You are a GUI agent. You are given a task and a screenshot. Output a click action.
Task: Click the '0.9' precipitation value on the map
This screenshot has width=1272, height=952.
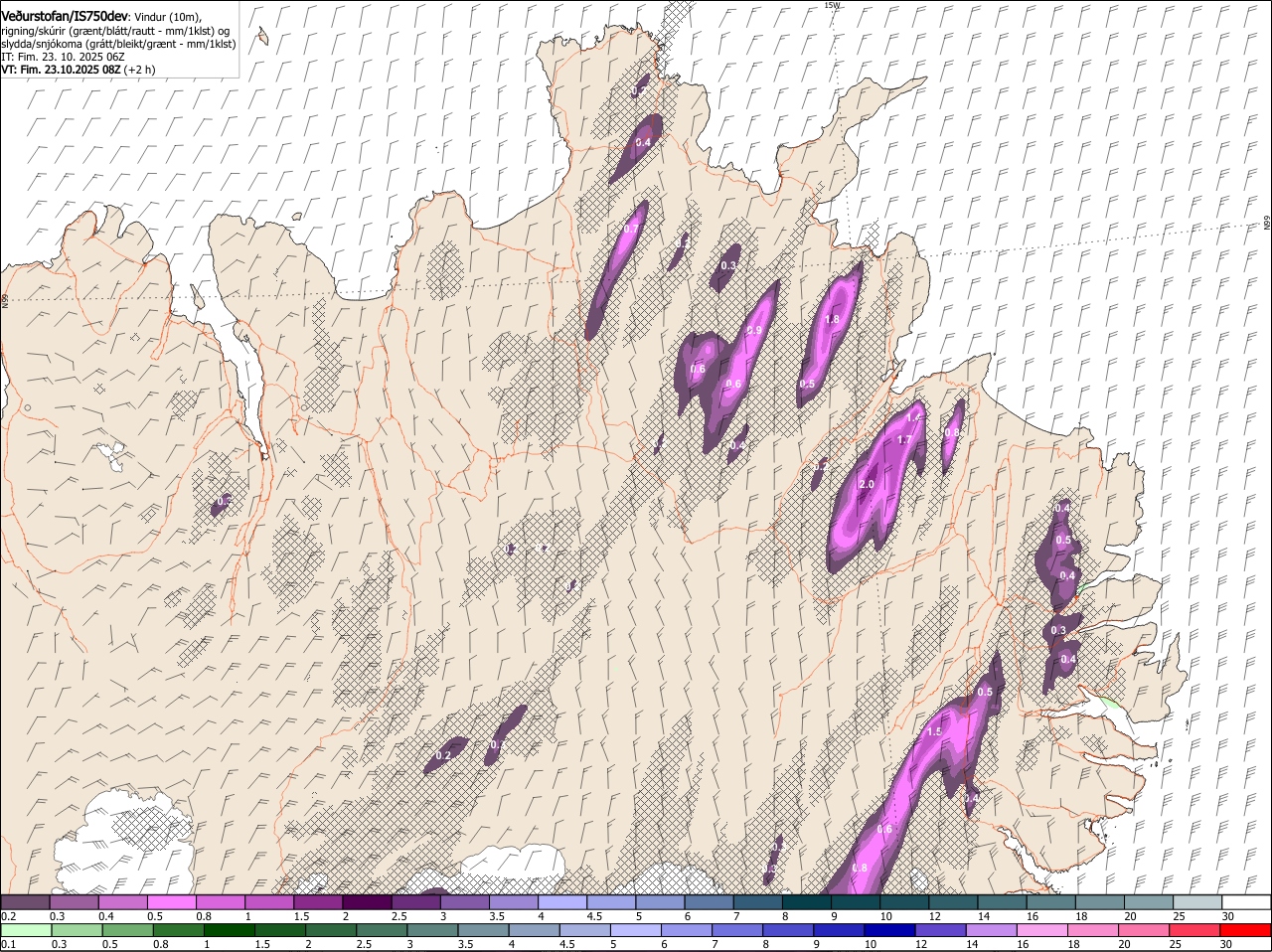point(754,330)
